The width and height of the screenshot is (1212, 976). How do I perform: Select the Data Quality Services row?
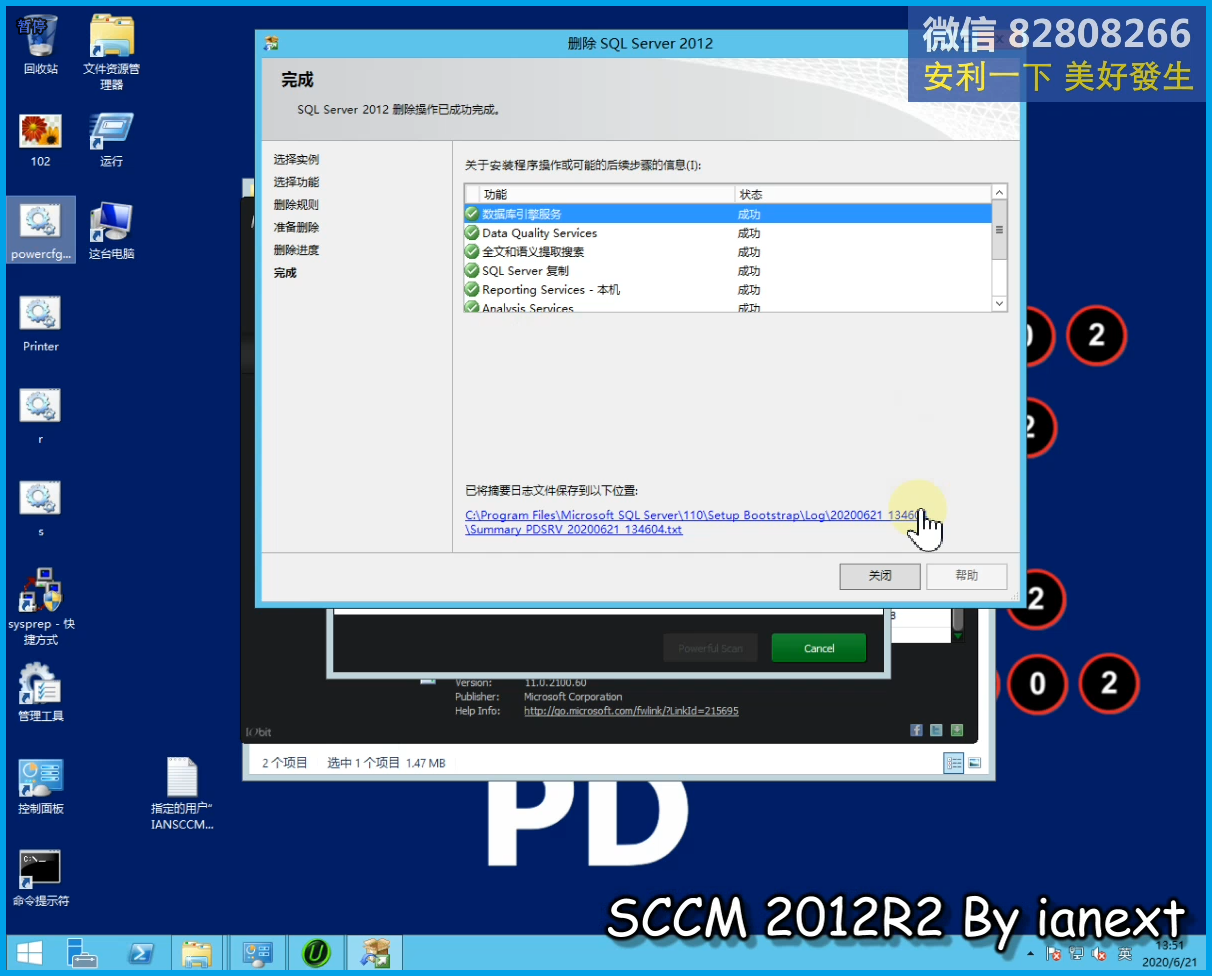pos(728,233)
